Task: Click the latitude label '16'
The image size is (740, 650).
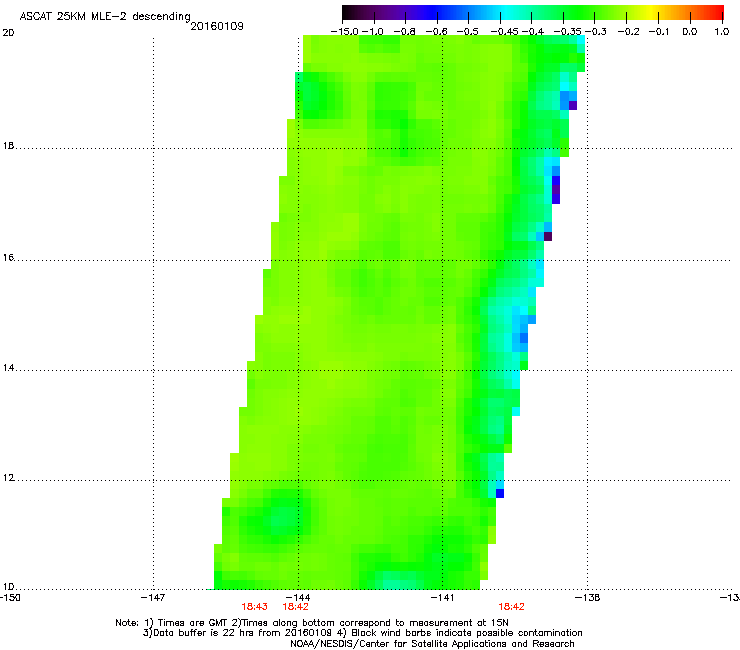Action: (x=8, y=258)
